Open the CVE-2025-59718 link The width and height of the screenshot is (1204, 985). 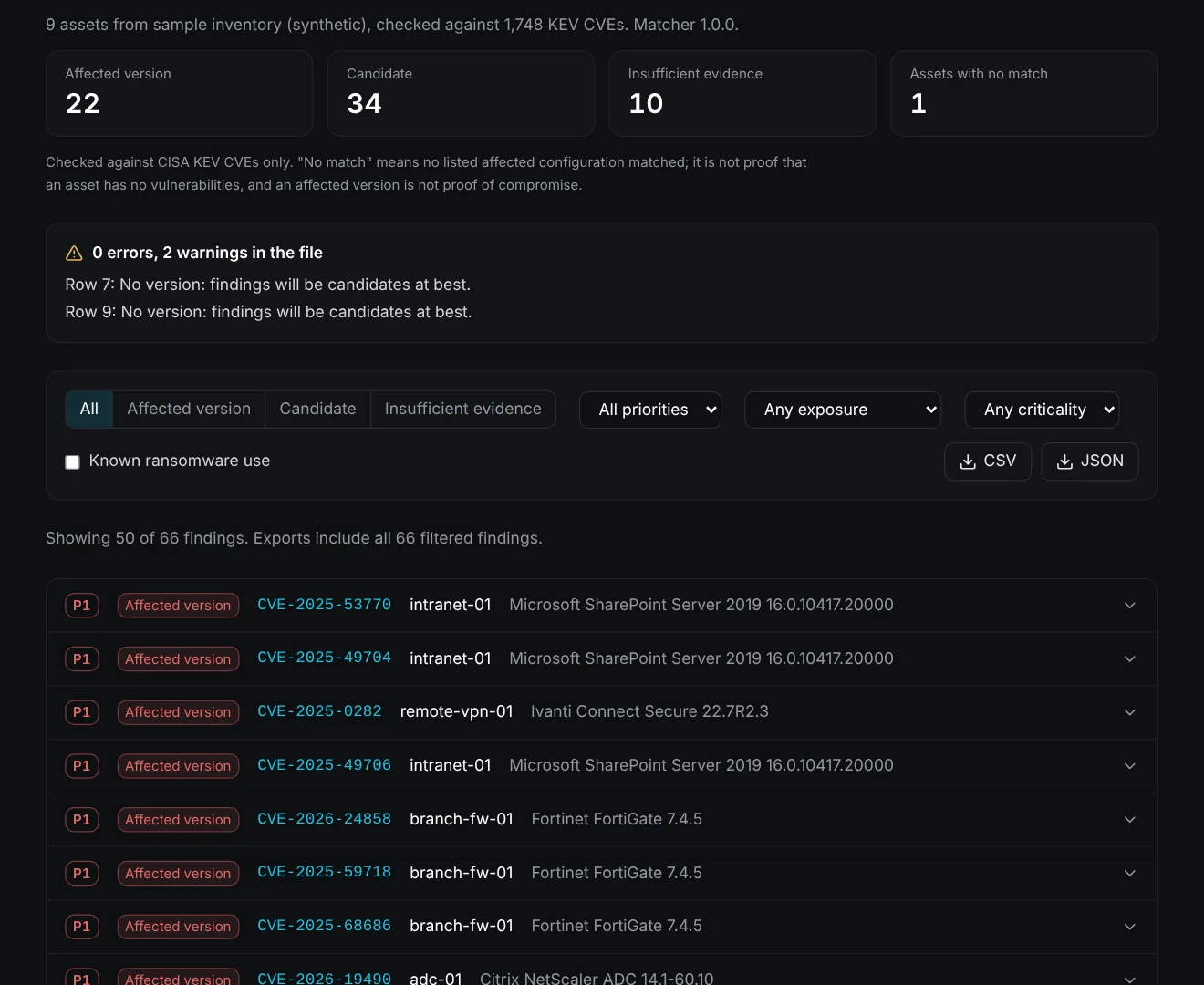point(324,873)
